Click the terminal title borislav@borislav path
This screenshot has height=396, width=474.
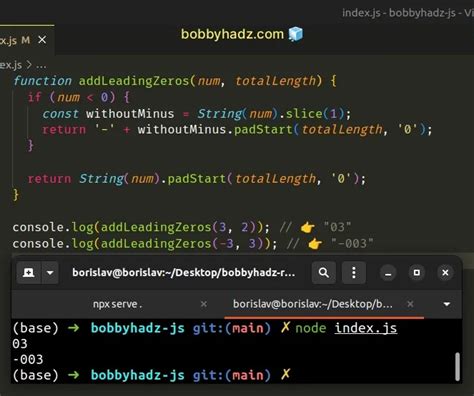[x=183, y=273]
